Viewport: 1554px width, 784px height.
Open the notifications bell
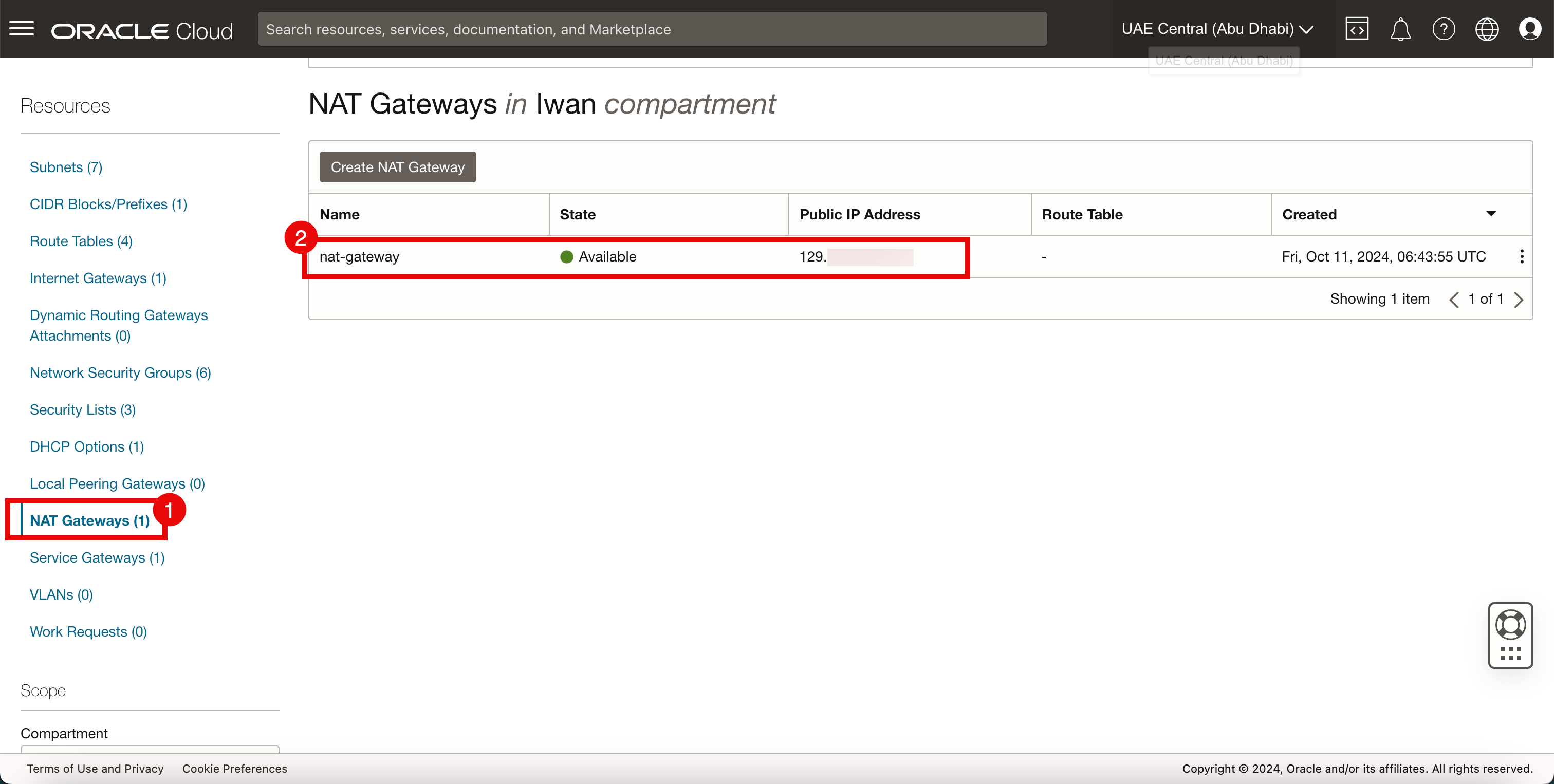(1400, 28)
